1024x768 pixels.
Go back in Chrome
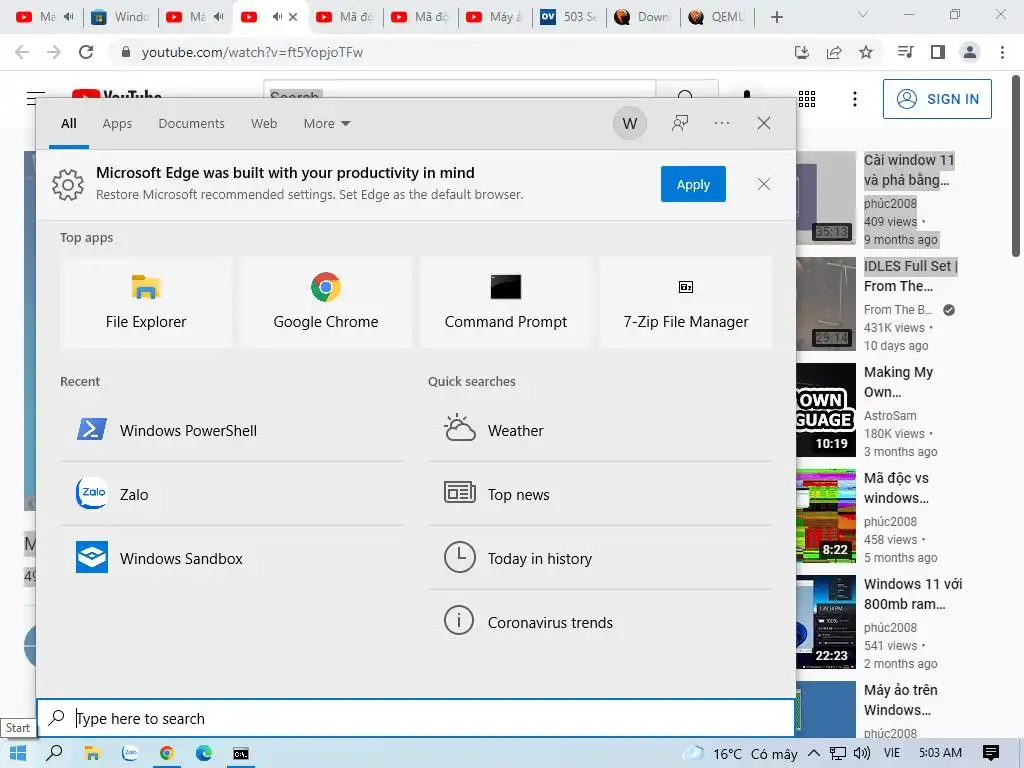tap(22, 52)
